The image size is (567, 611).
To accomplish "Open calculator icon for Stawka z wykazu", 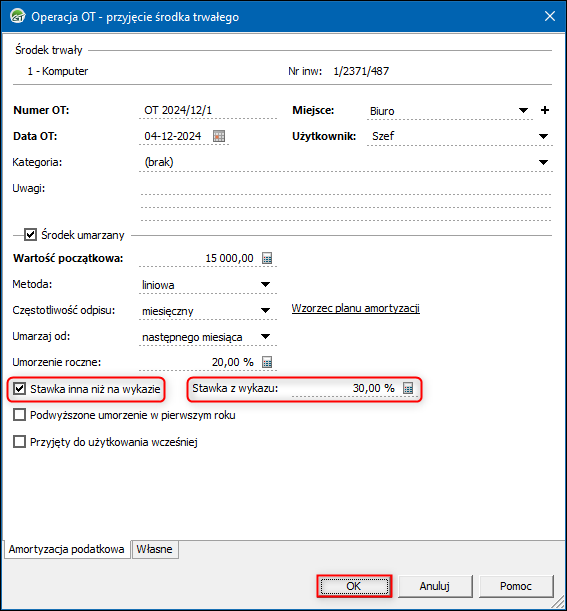I will click(x=408, y=388).
